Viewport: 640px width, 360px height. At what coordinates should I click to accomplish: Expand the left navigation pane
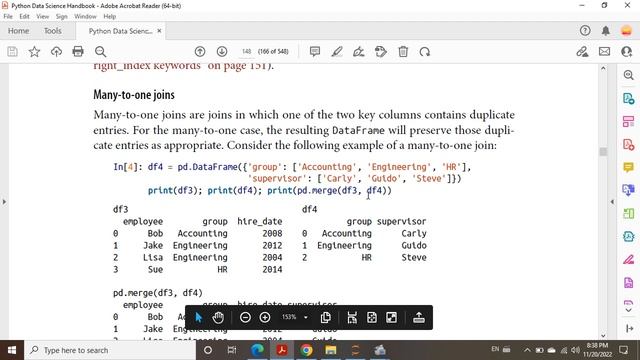(x=4, y=202)
